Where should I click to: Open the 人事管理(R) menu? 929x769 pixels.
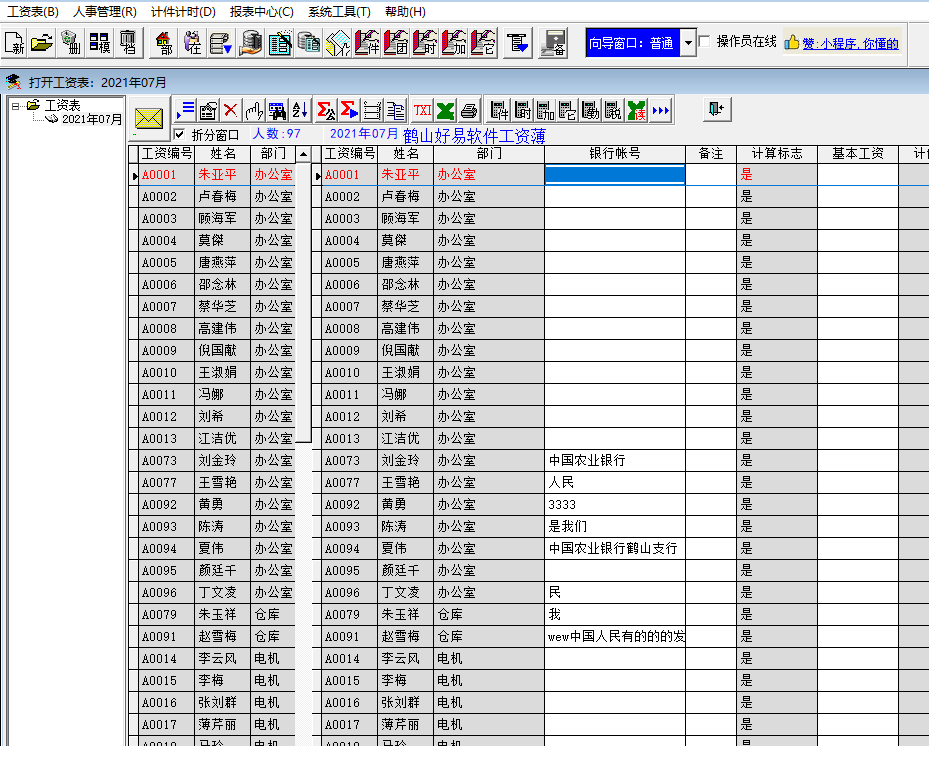tap(104, 11)
